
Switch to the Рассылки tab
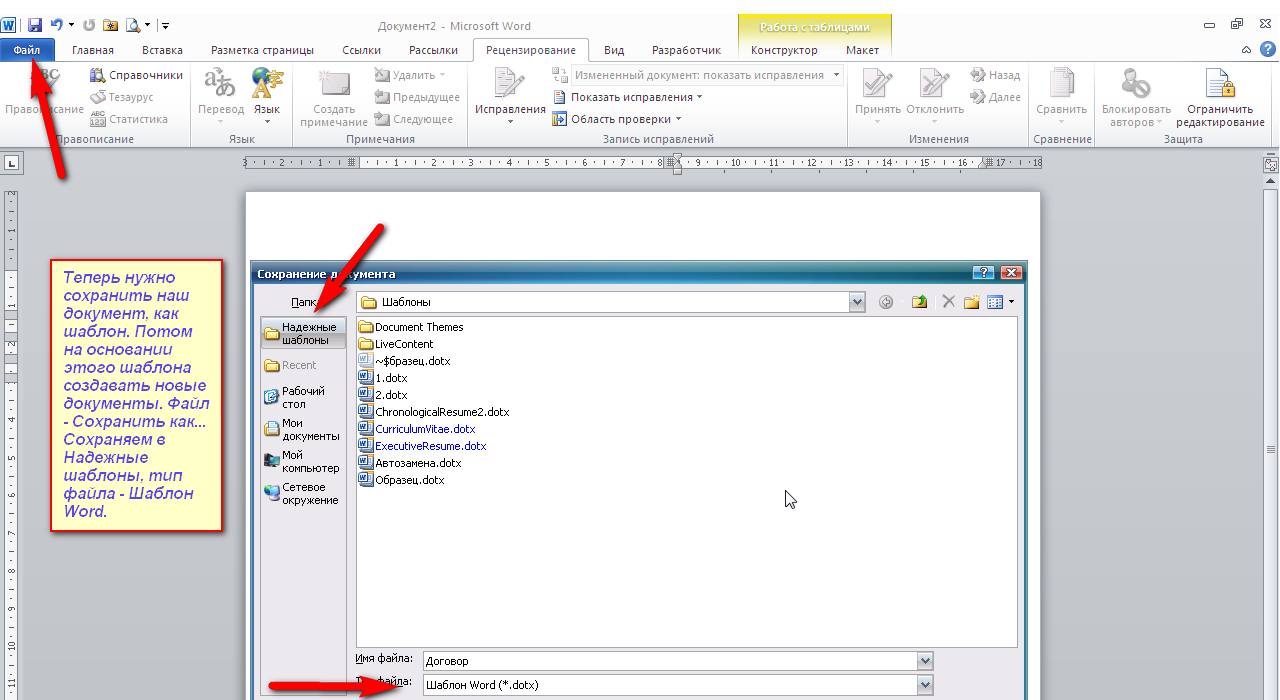click(433, 50)
